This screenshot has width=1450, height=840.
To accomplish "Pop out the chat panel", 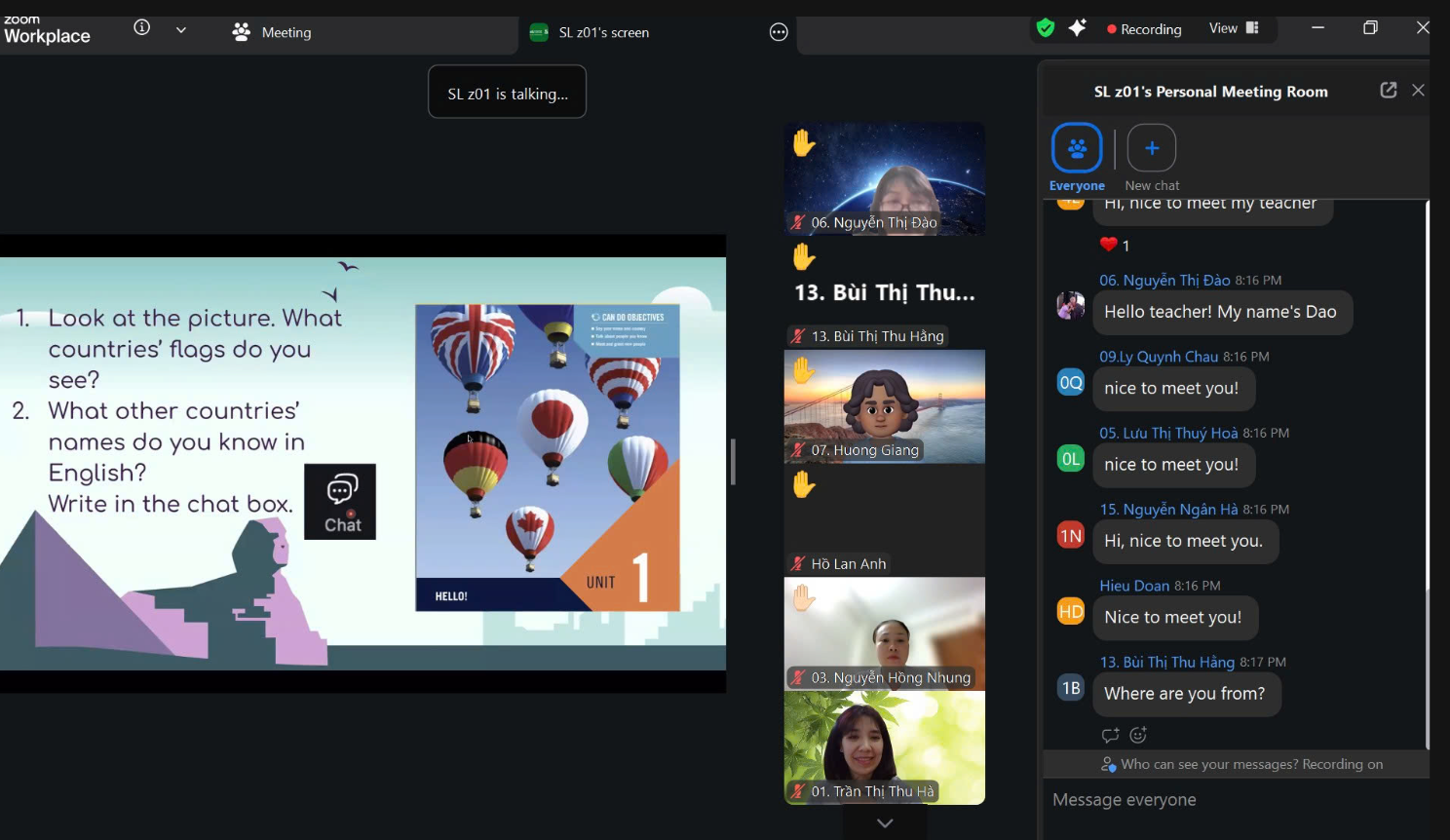I will [x=1389, y=91].
